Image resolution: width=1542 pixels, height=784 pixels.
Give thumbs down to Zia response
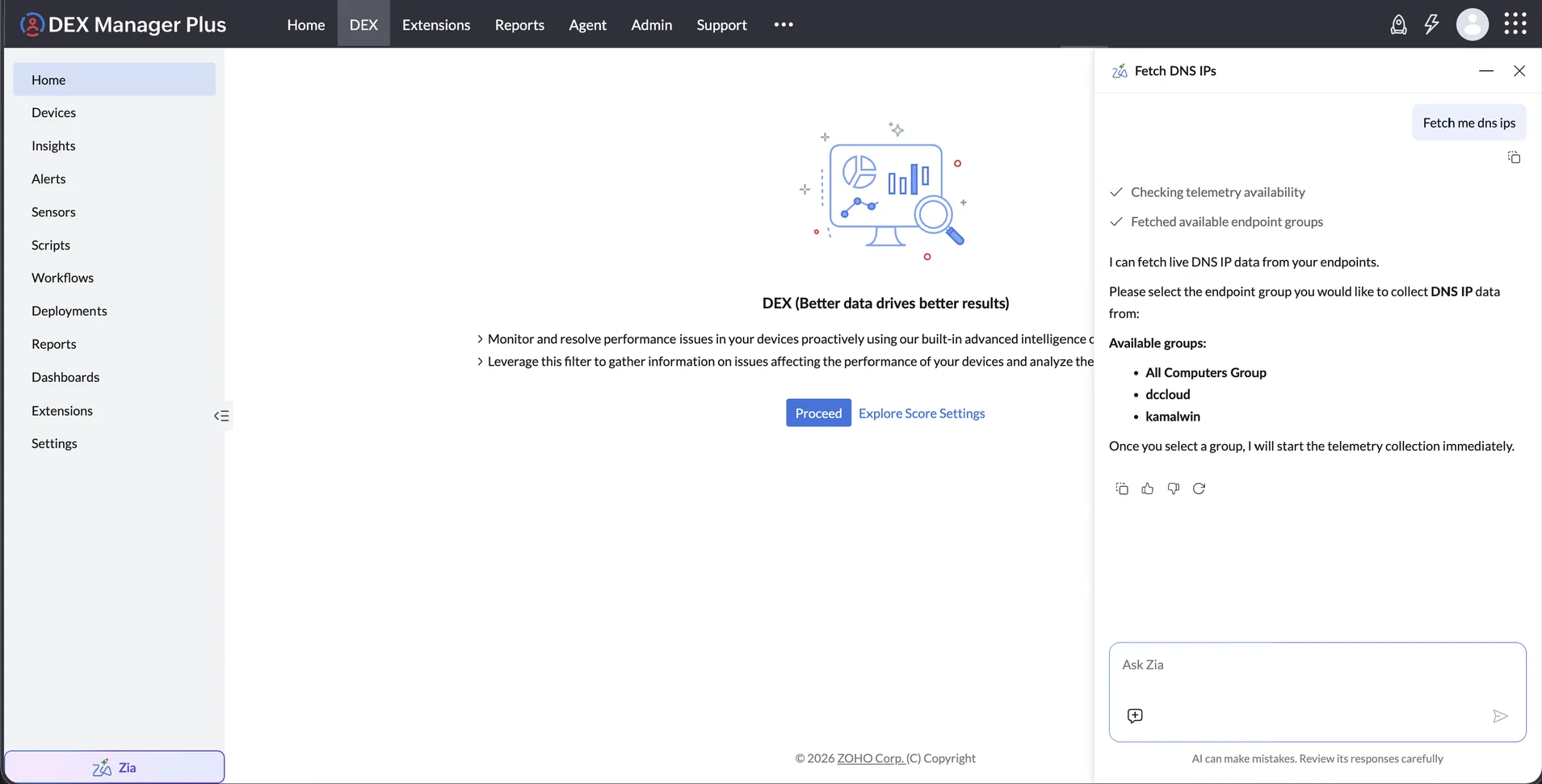click(x=1174, y=488)
